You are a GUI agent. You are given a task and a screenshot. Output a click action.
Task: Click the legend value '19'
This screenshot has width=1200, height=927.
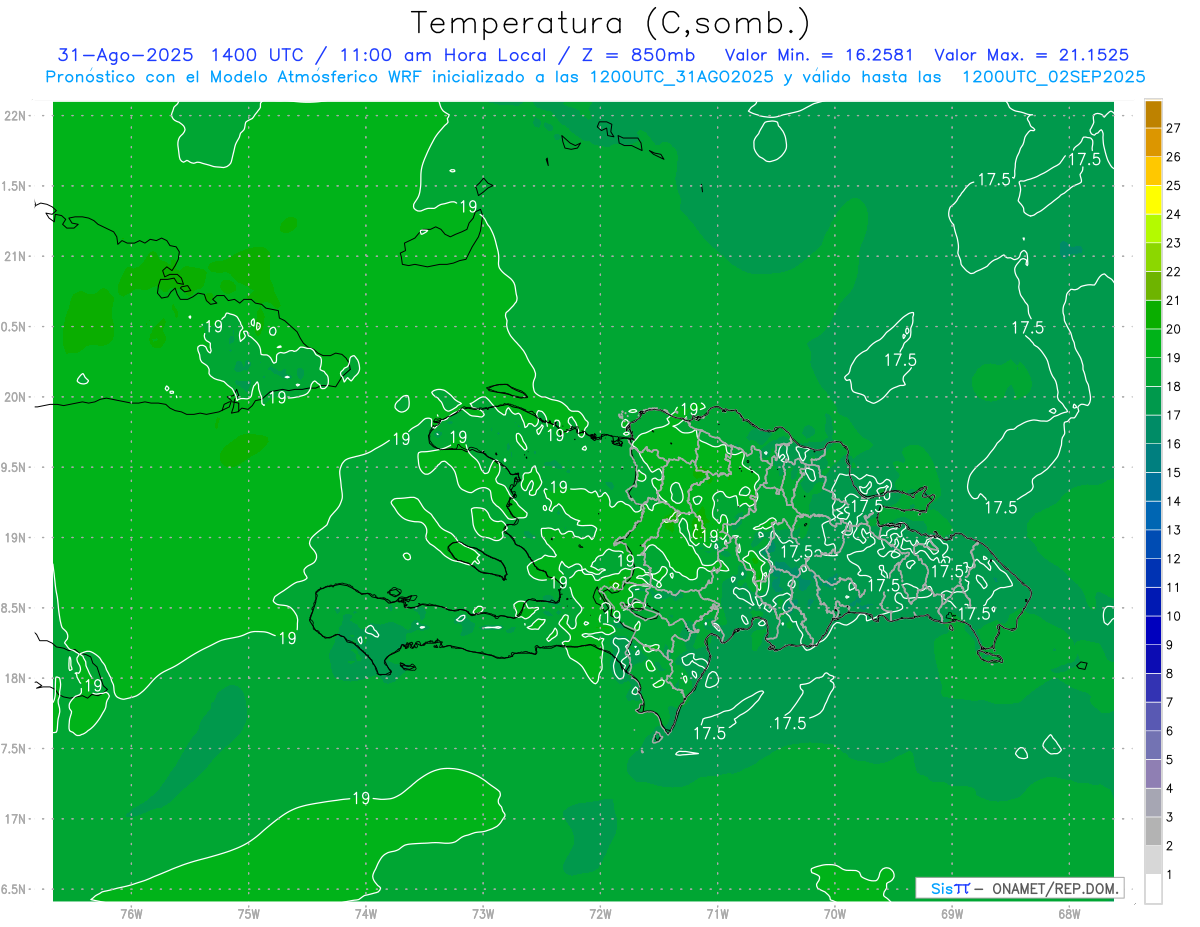(1174, 357)
